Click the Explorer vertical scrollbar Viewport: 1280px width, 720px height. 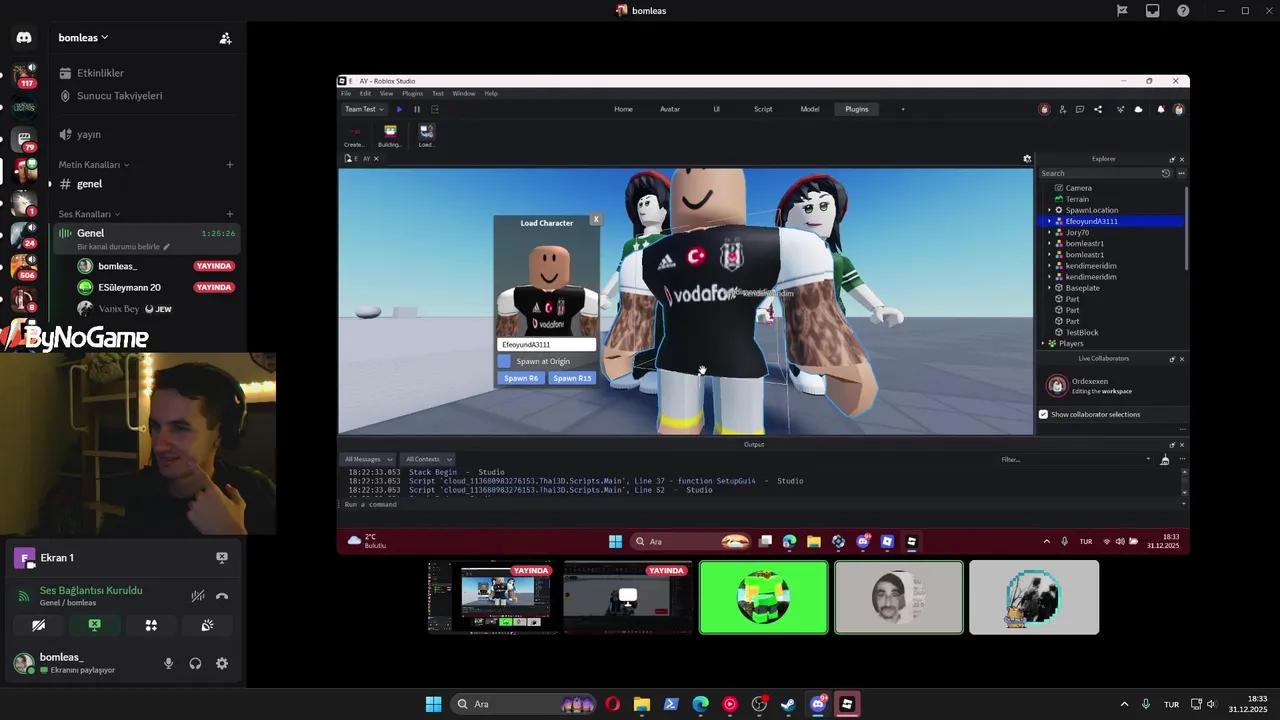[x=1187, y=228]
